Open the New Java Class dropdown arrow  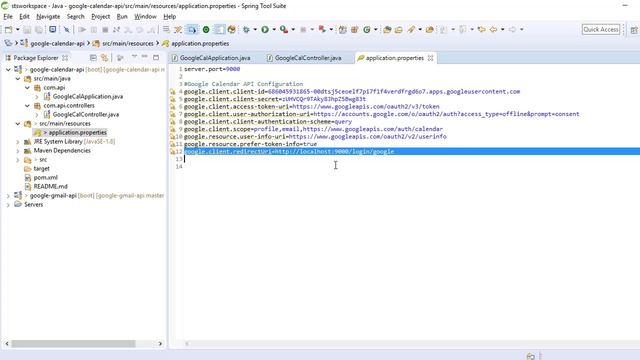tap(376, 29)
